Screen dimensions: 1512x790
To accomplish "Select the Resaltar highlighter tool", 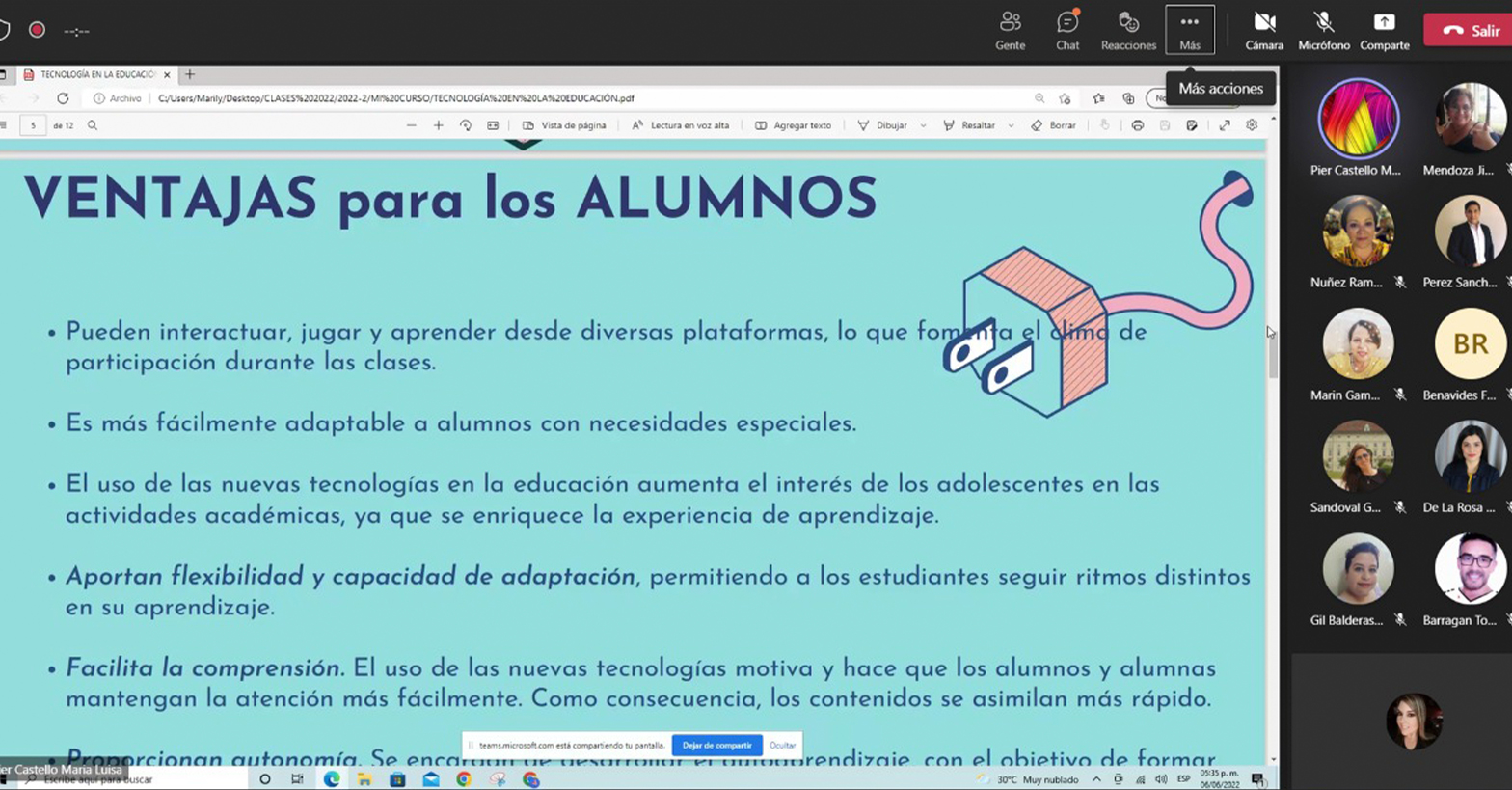I will [x=969, y=125].
